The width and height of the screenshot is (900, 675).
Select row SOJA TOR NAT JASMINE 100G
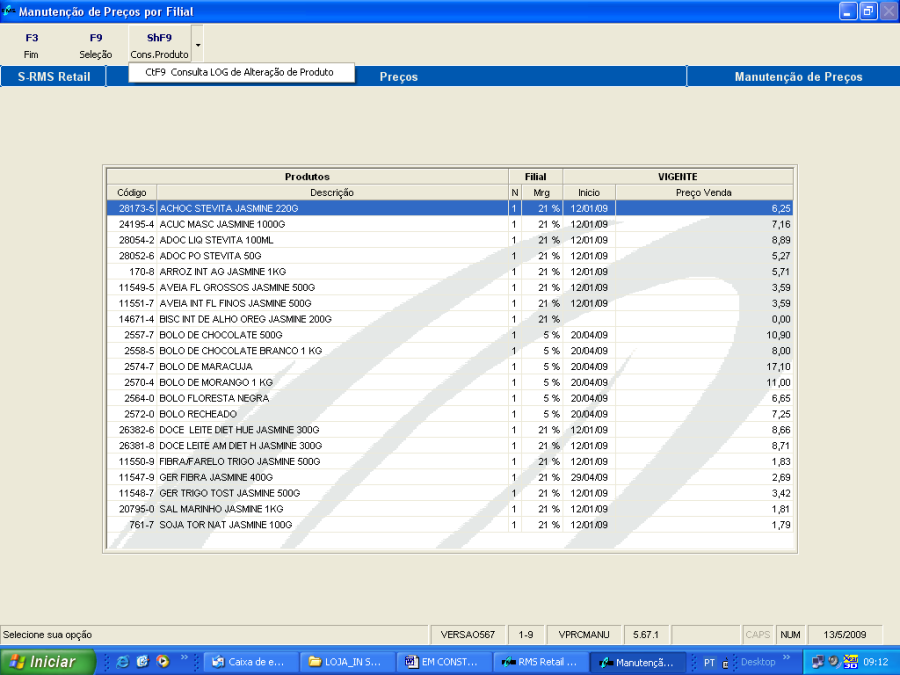450,525
